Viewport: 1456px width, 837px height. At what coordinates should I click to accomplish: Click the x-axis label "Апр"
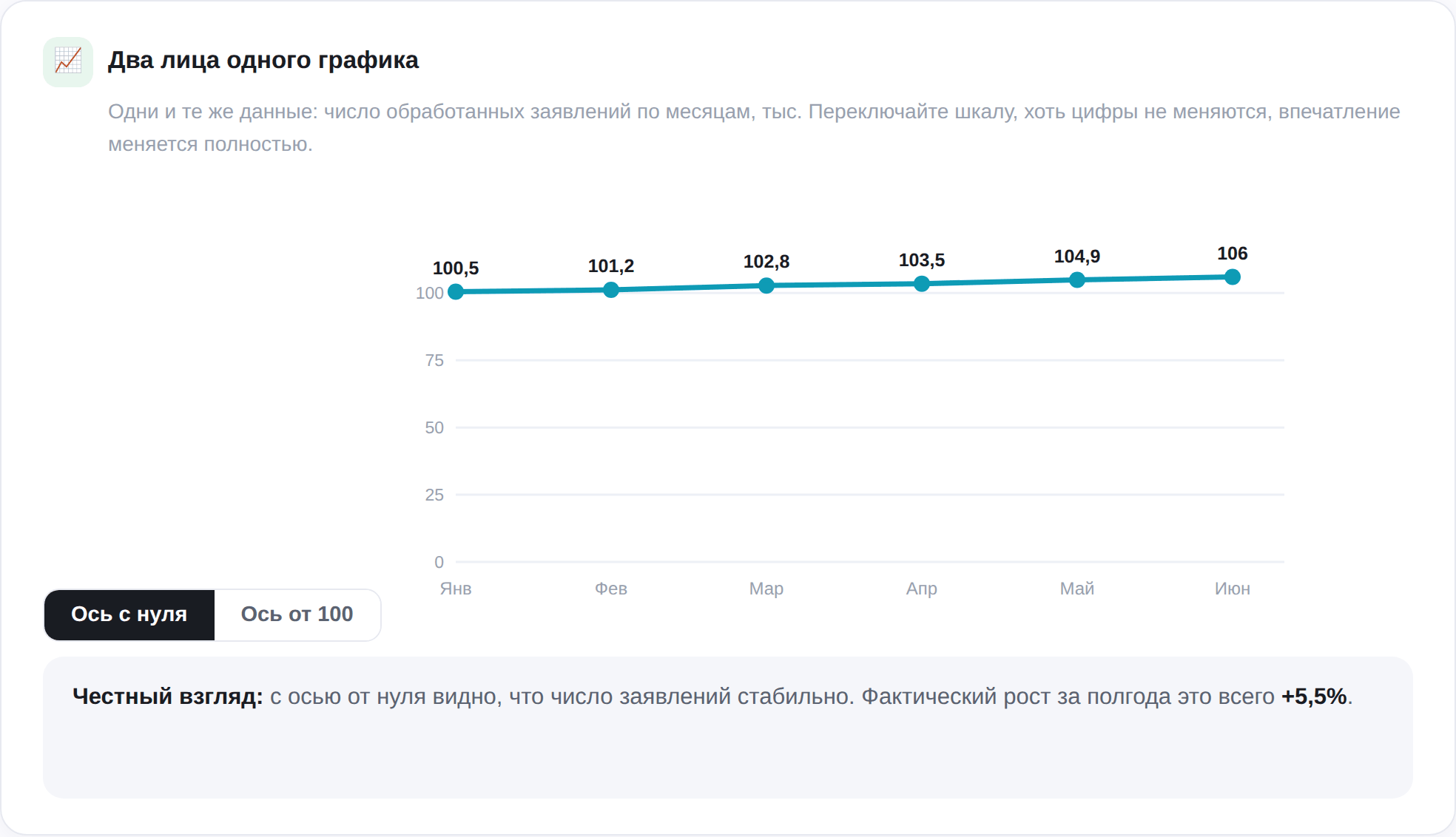coord(922,589)
